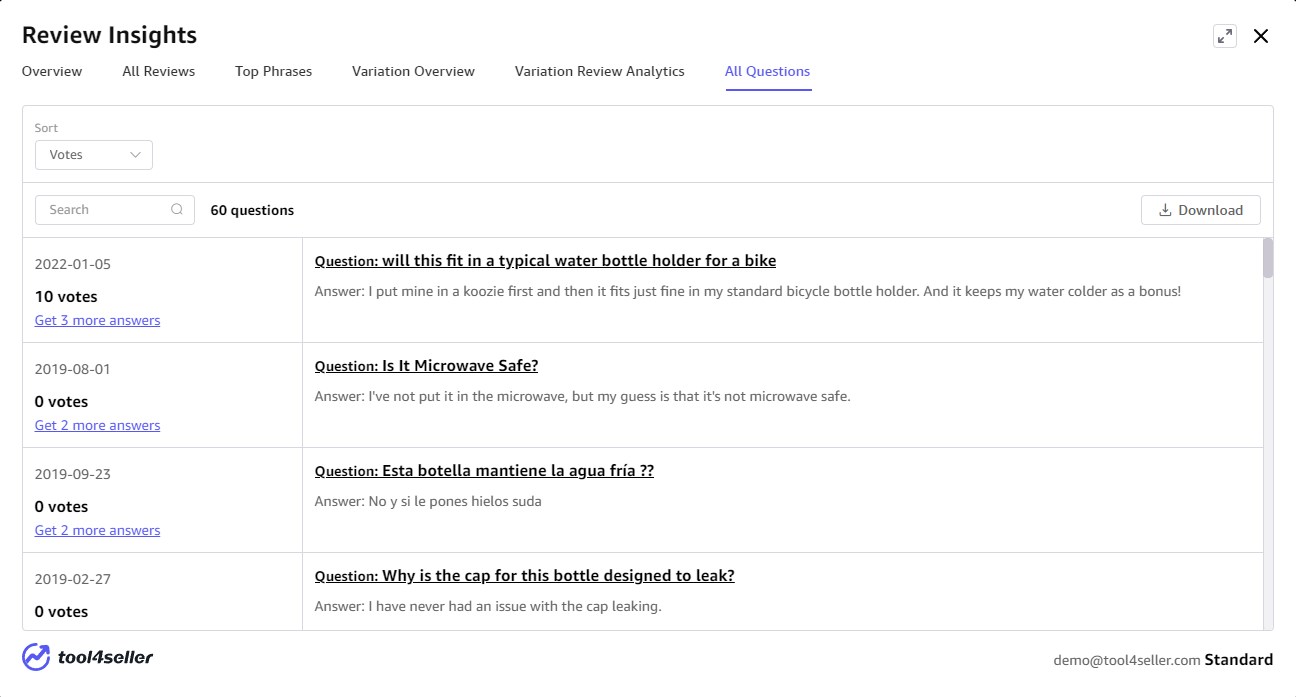Open the Votes sort dropdown
This screenshot has width=1296, height=697.
(94, 155)
